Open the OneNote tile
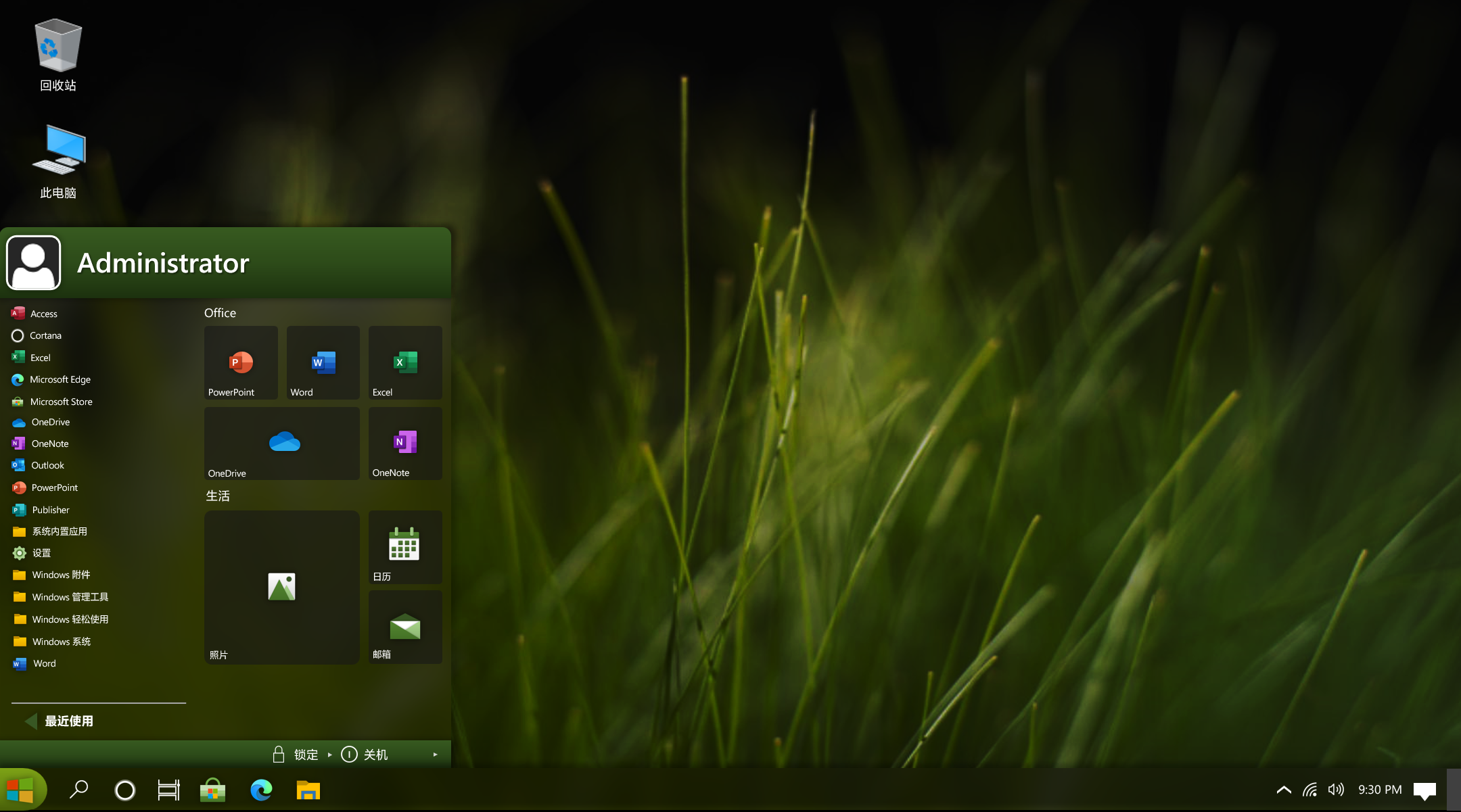Viewport: 1461px width, 812px height. point(404,444)
